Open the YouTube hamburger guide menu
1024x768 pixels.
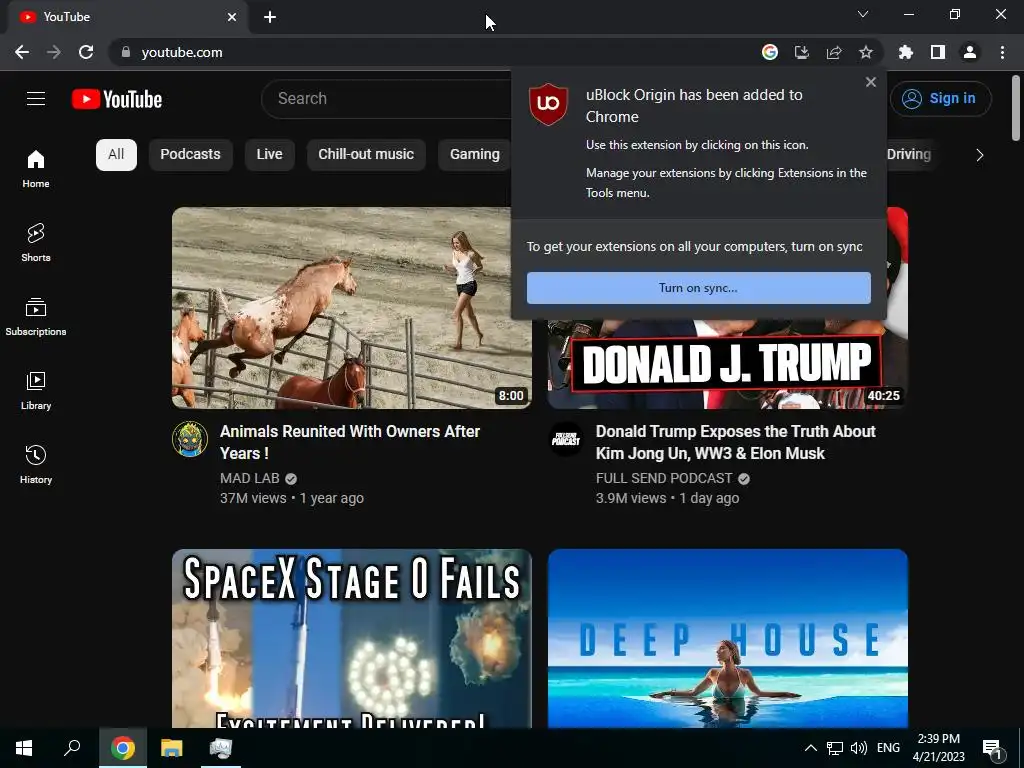tap(36, 99)
